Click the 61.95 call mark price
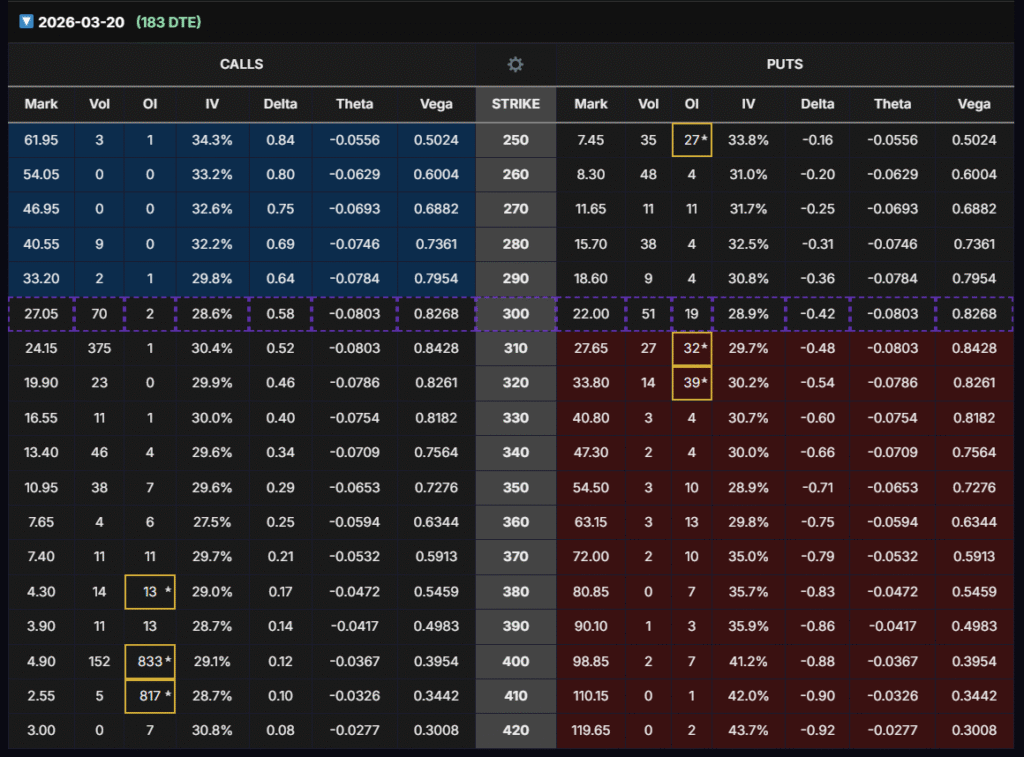The width and height of the screenshot is (1024, 757). pyautogui.click(x=41, y=140)
